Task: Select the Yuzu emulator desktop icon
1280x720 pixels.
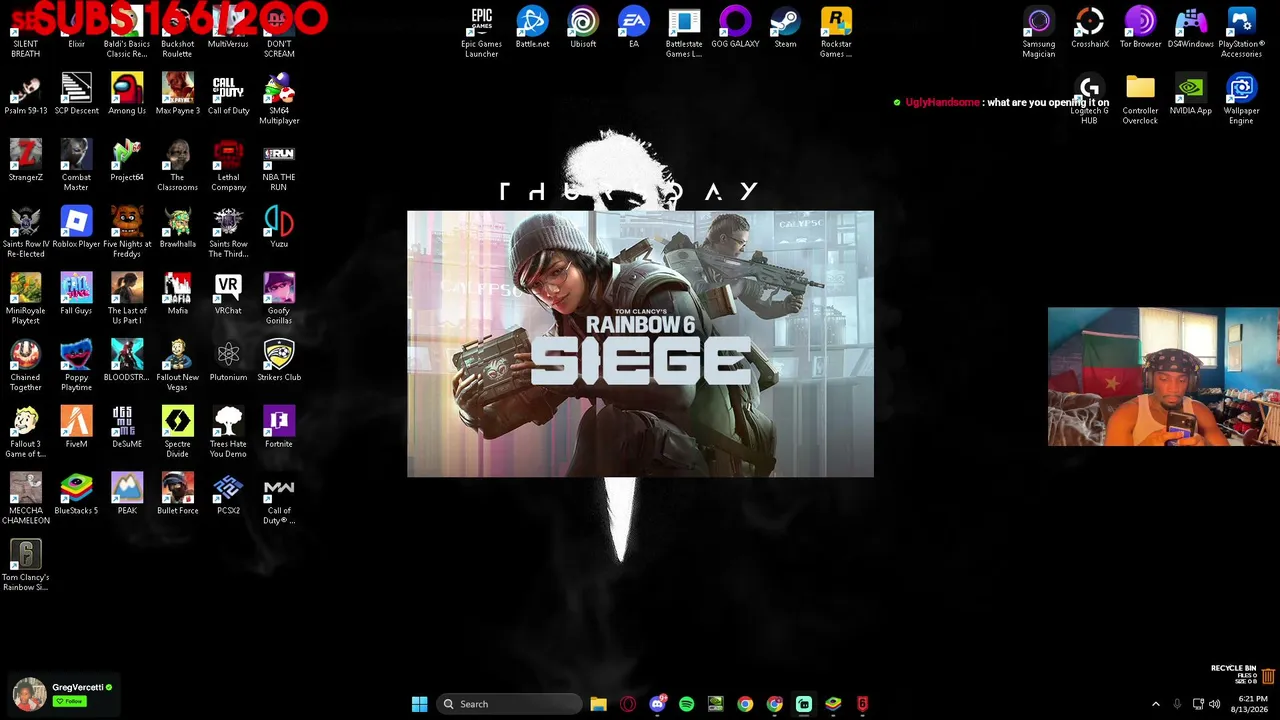Action: (x=279, y=228)
